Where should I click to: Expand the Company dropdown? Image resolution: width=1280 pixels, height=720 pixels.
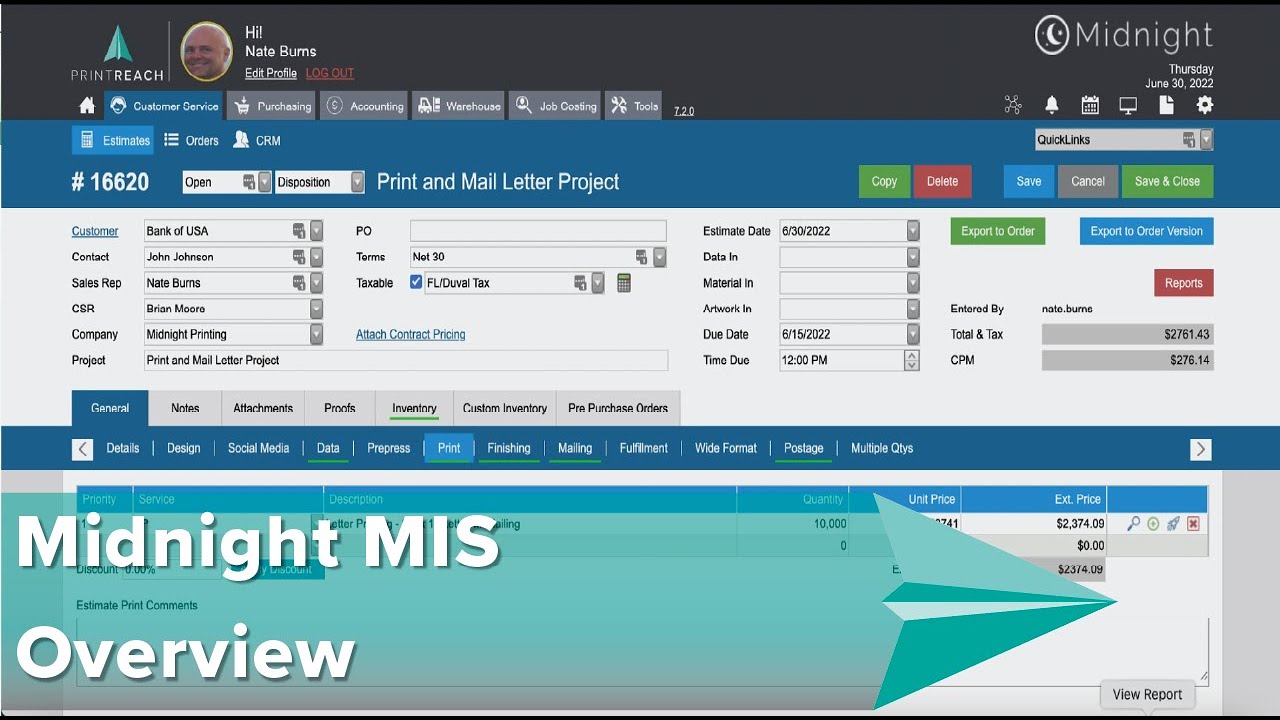tap(316, 335)
